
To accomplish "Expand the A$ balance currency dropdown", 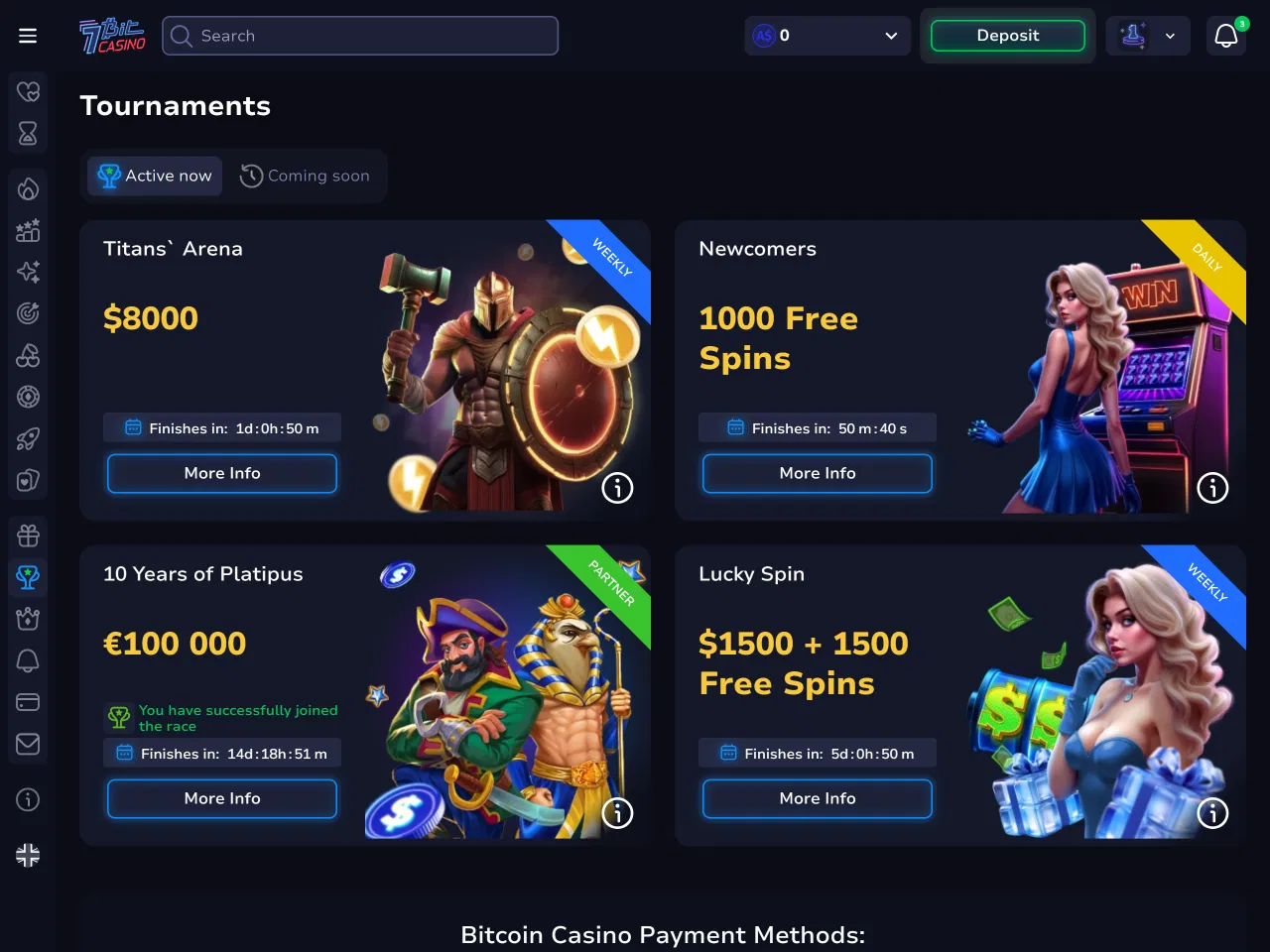I will pyautogui.click(x=827, y=36).
